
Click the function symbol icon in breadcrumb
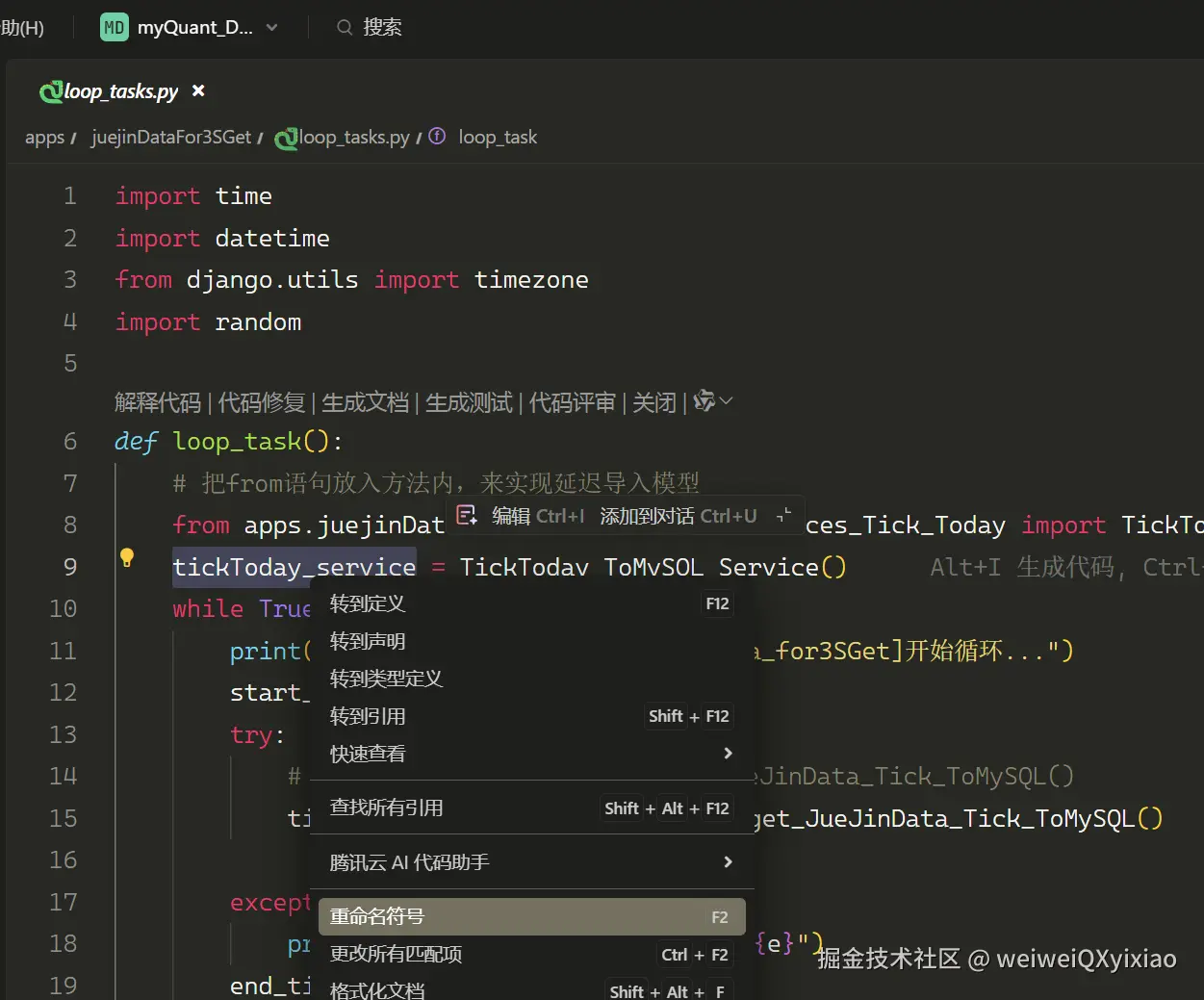437,137
